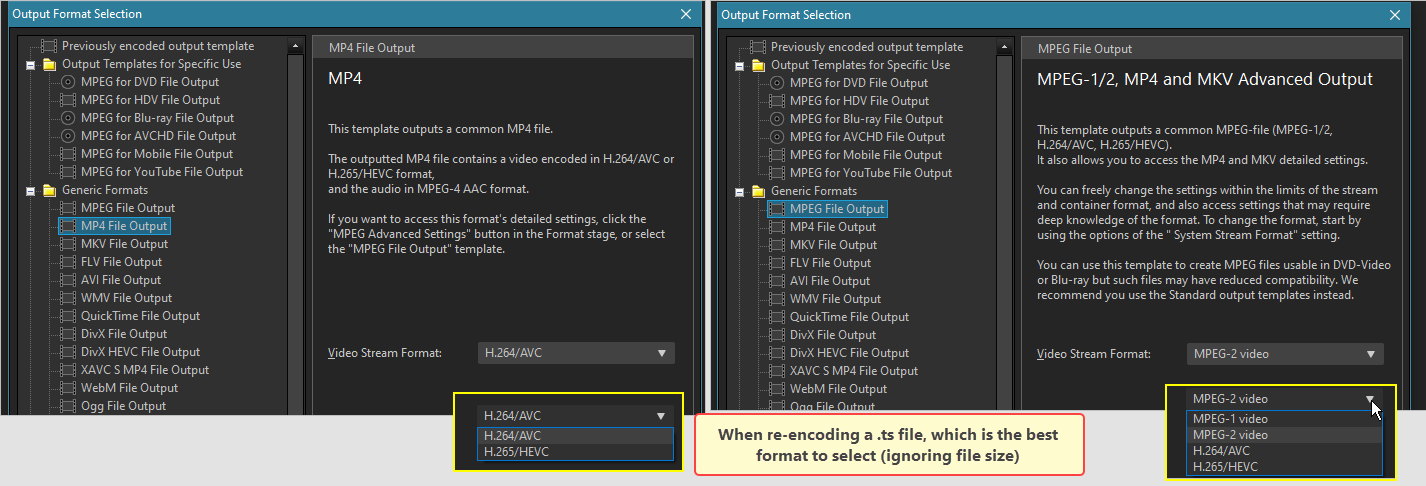The image size is (1426, 486).
Task: Select XAVC S MP4 File Output in right dialog
Action: point(854,371)
